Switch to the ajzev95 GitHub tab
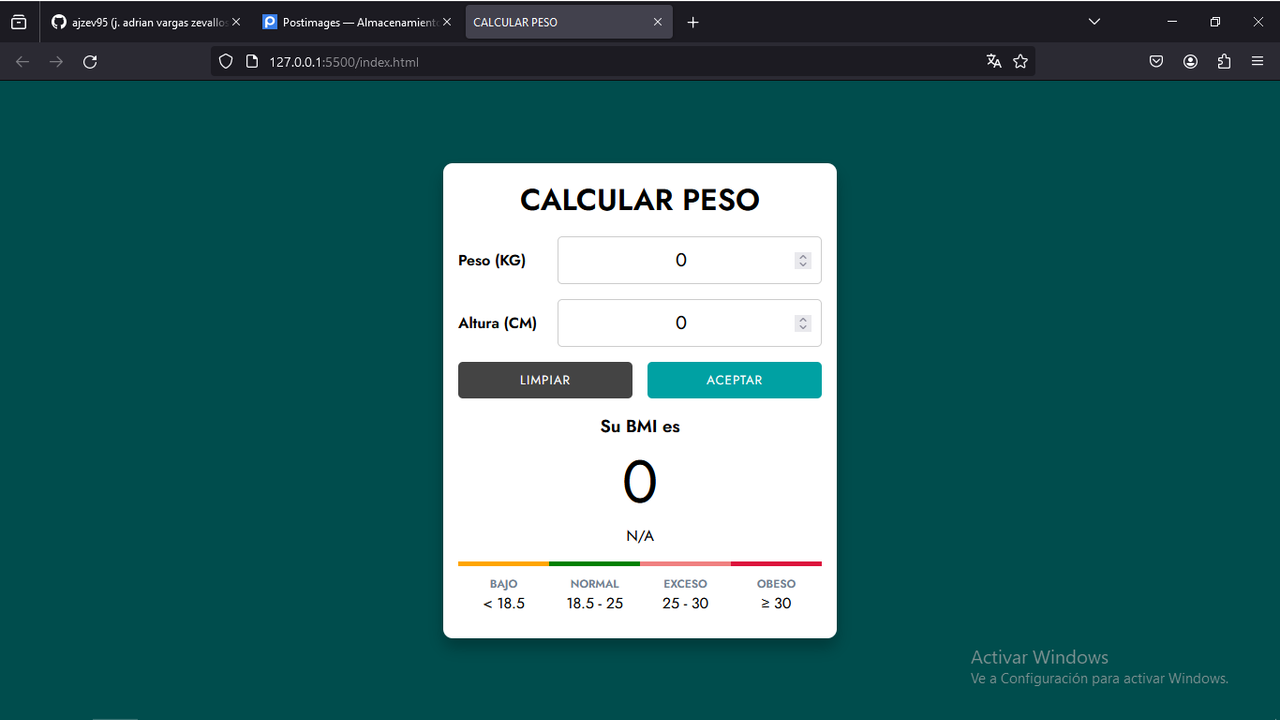The image size is (1280, 720). [140, 21]
